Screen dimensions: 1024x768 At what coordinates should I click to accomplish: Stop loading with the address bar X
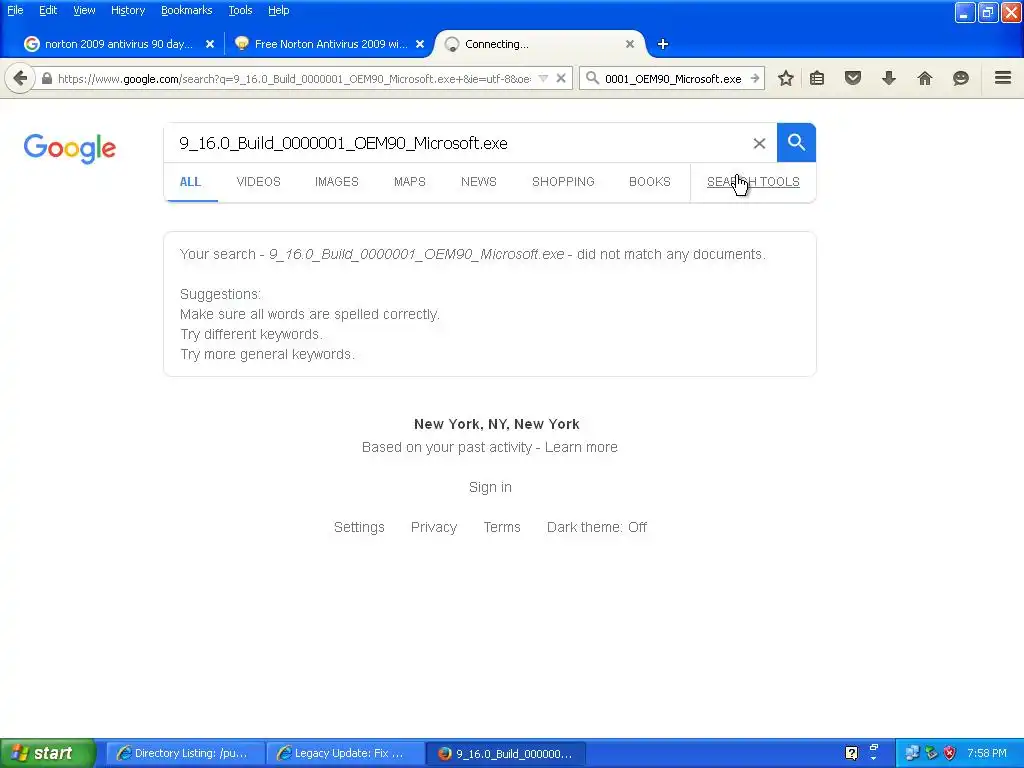point(561,79)
